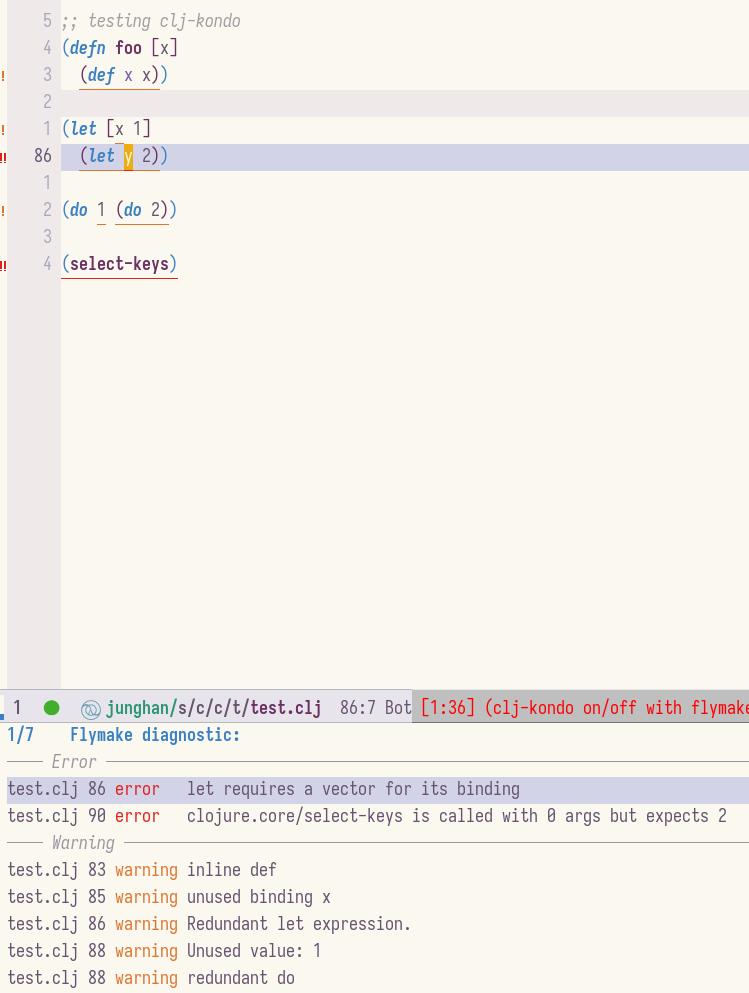Go to the 'Unused value: 1' warning

click(254, 951)
